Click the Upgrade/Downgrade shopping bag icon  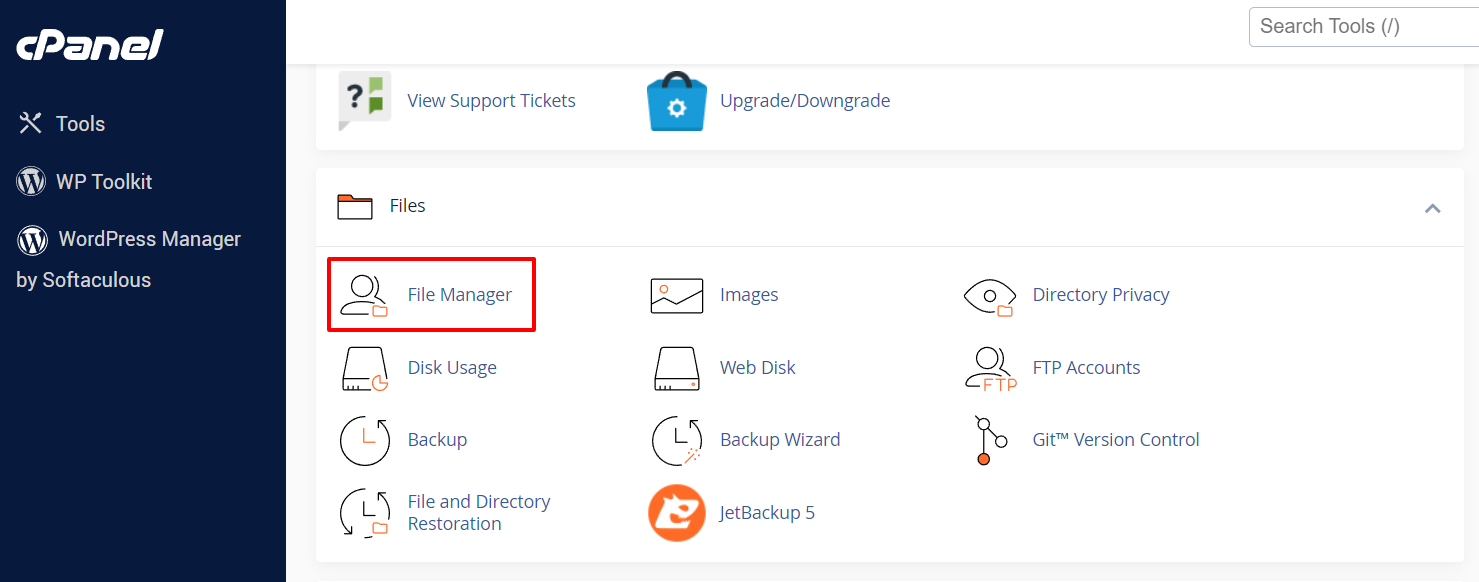[676, 100]
